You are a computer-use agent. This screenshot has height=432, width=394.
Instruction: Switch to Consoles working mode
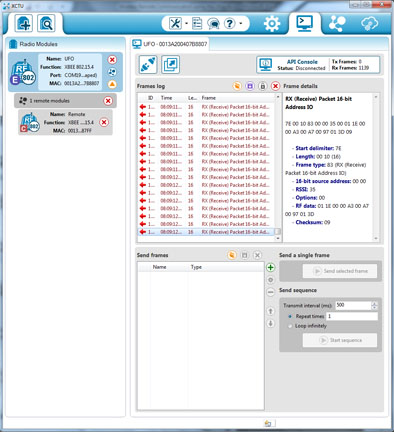point(305,24)
